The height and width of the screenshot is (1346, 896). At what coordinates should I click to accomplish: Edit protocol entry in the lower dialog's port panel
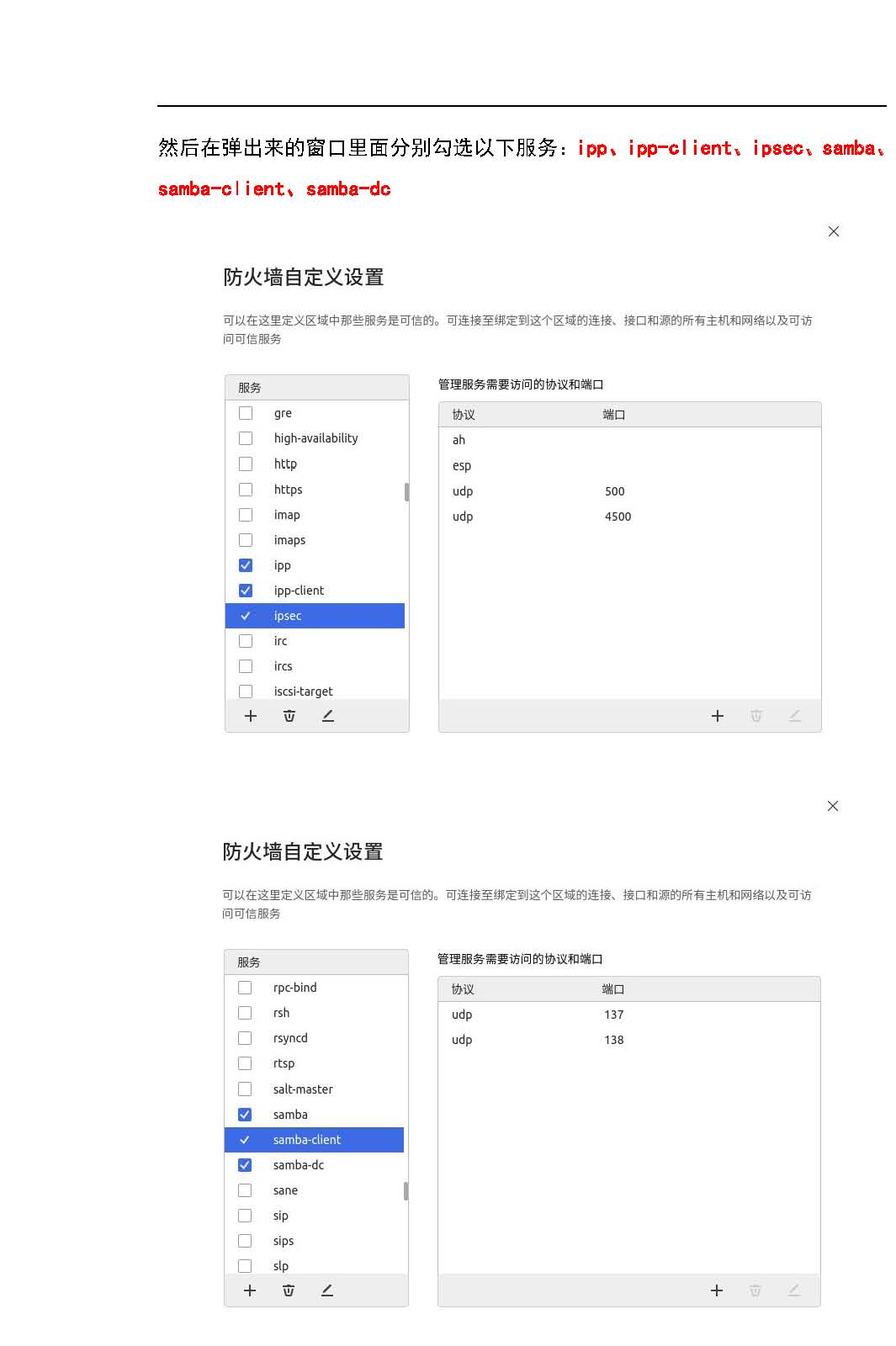click(794, 1290)
